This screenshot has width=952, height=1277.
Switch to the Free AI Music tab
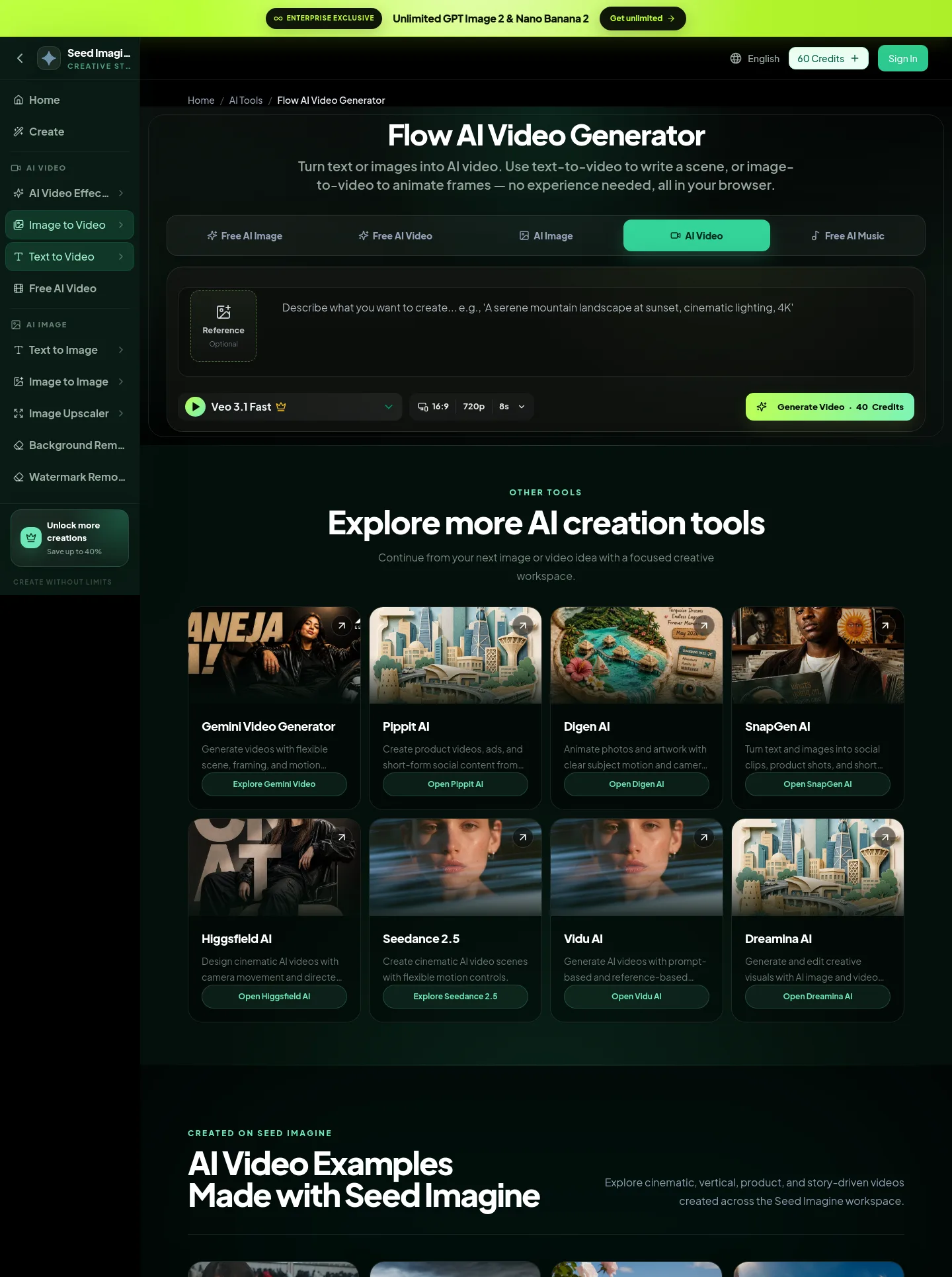pos(848,235)
